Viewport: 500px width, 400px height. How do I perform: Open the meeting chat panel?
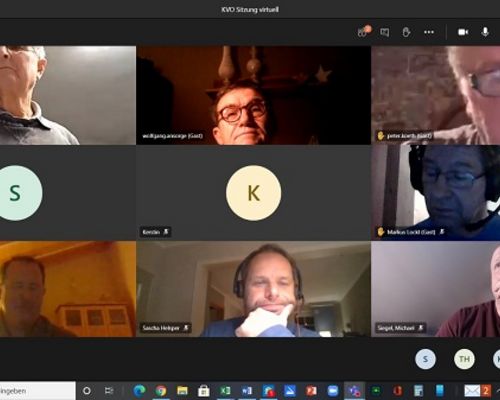pos(384,32)
